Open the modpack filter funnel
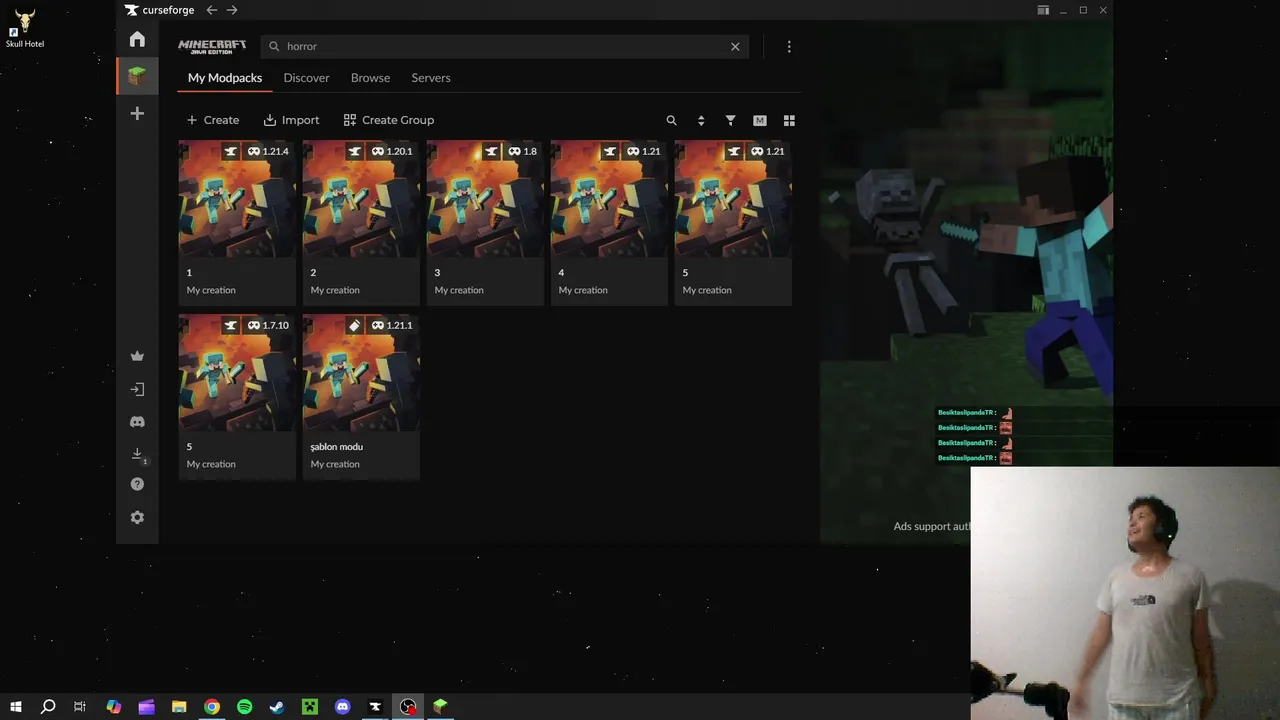1280x720 pixels. click(x=730, y=120)
